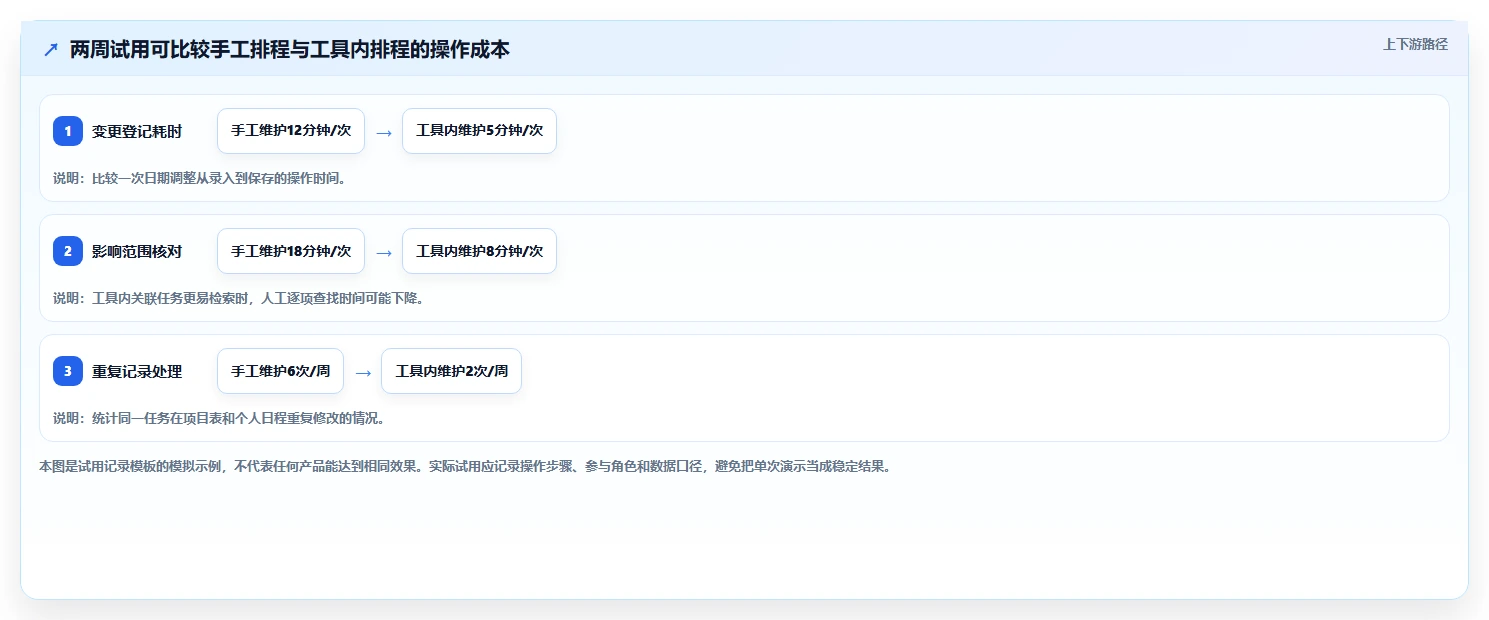Select the 变更登记耗时 row label

coord(137,131)
